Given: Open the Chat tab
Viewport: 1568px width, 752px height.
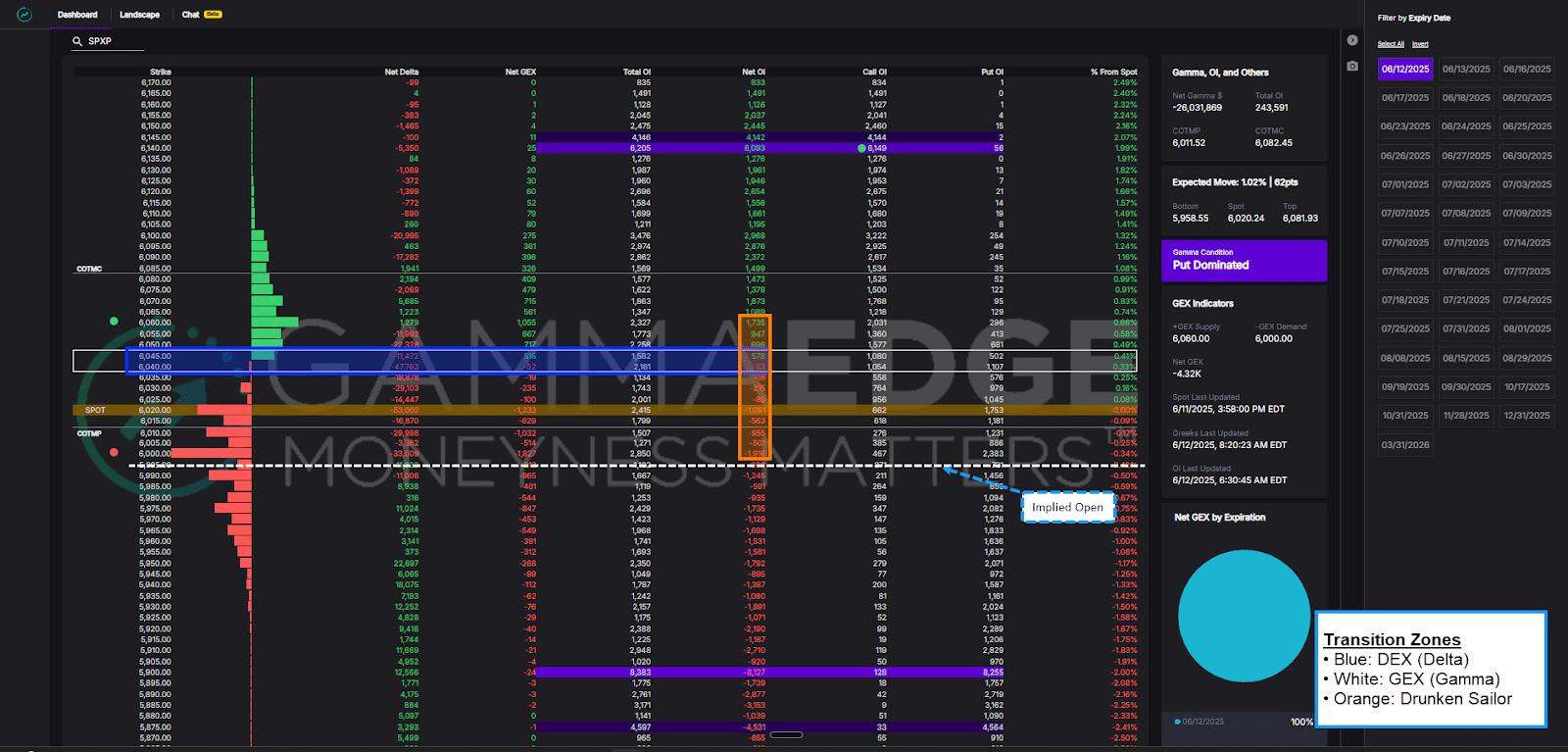Looking at the screenshot, I should [x=190, y=15].
